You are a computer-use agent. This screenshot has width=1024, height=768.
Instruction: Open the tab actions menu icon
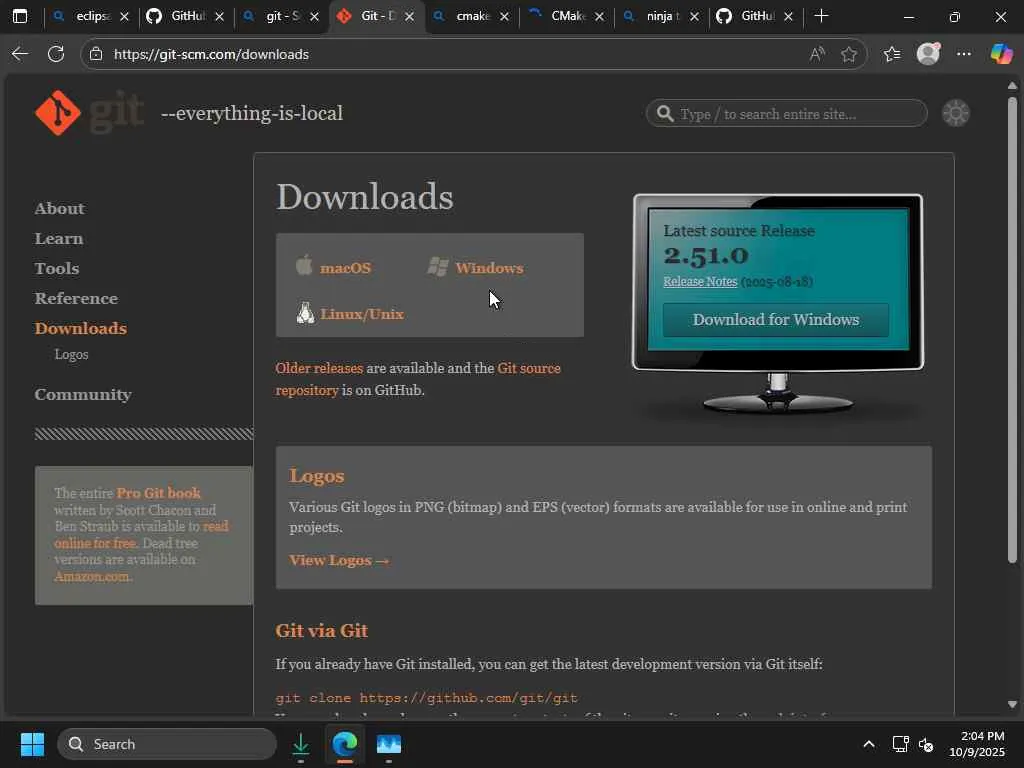[20, 16]
